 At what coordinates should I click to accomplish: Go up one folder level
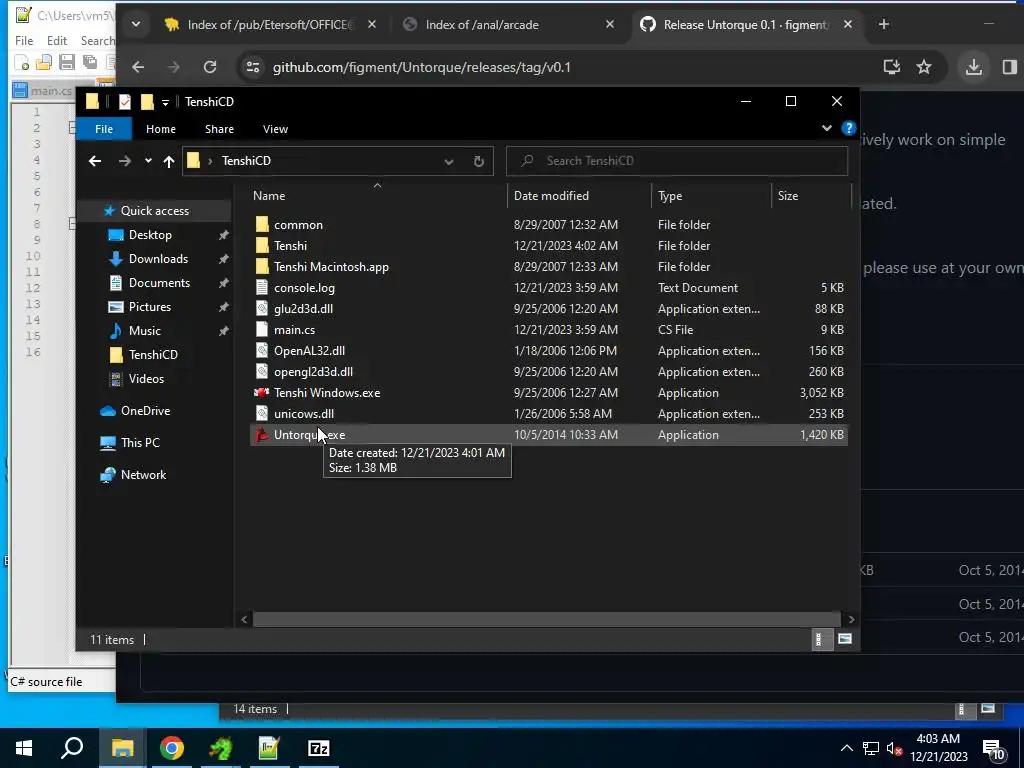[169, 161]
